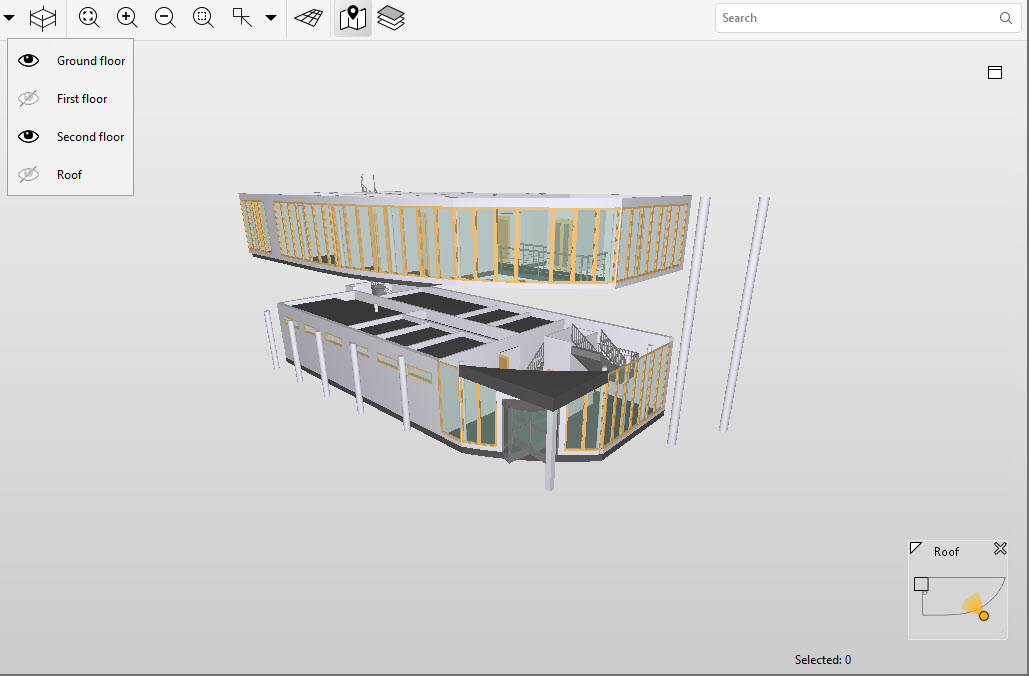Image resolution: width=1029 pixels, height=676 pixels.
Task: Select the Second floor entry
Action: pos(91,137)
